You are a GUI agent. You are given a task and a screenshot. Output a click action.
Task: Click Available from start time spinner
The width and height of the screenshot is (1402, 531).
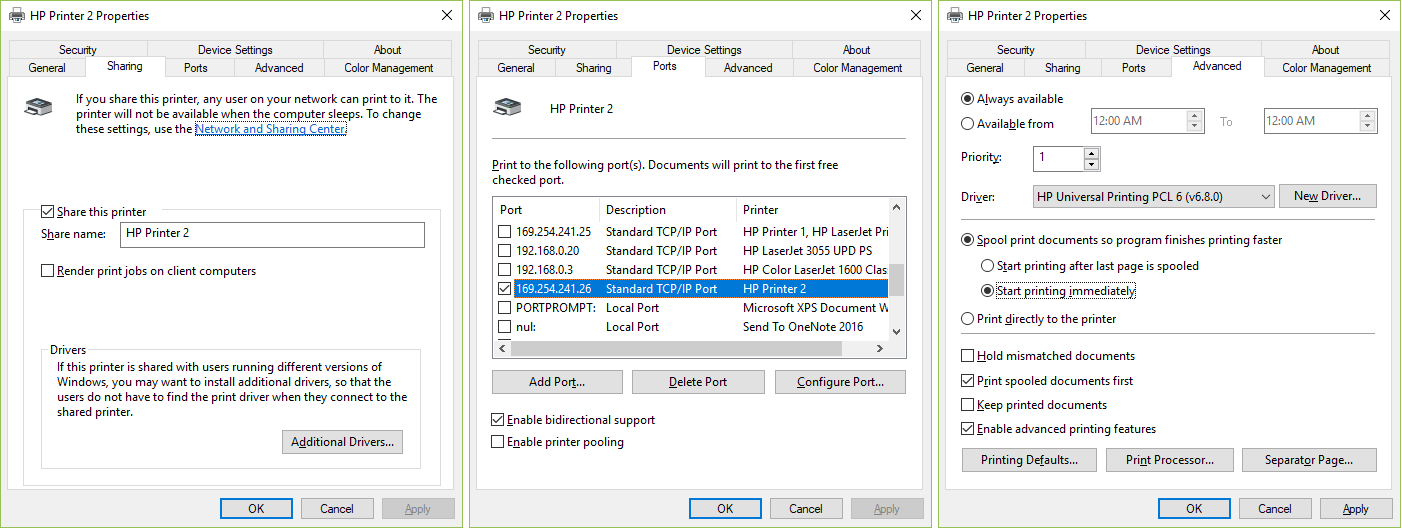[1194, 121]
